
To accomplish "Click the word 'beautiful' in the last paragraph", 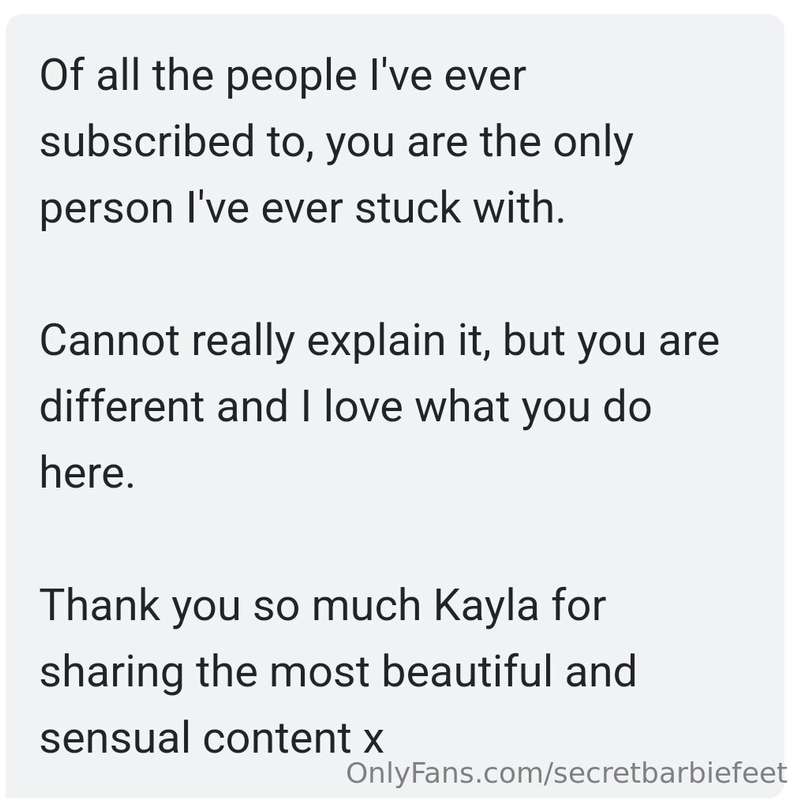I will click(467, 671).
